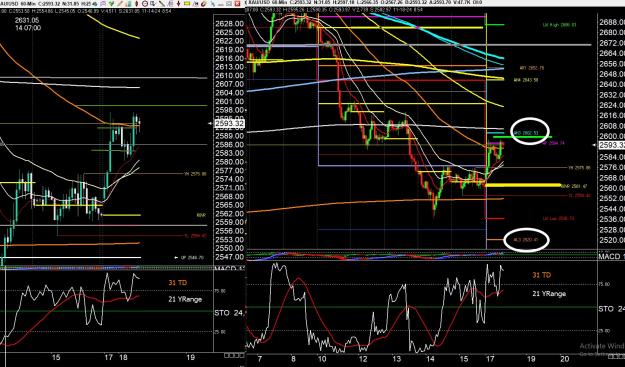This screenshot has width=625, height=367.
Task: Click the zoom-out magnifier icon with minus
Action: tap(144, 3)
